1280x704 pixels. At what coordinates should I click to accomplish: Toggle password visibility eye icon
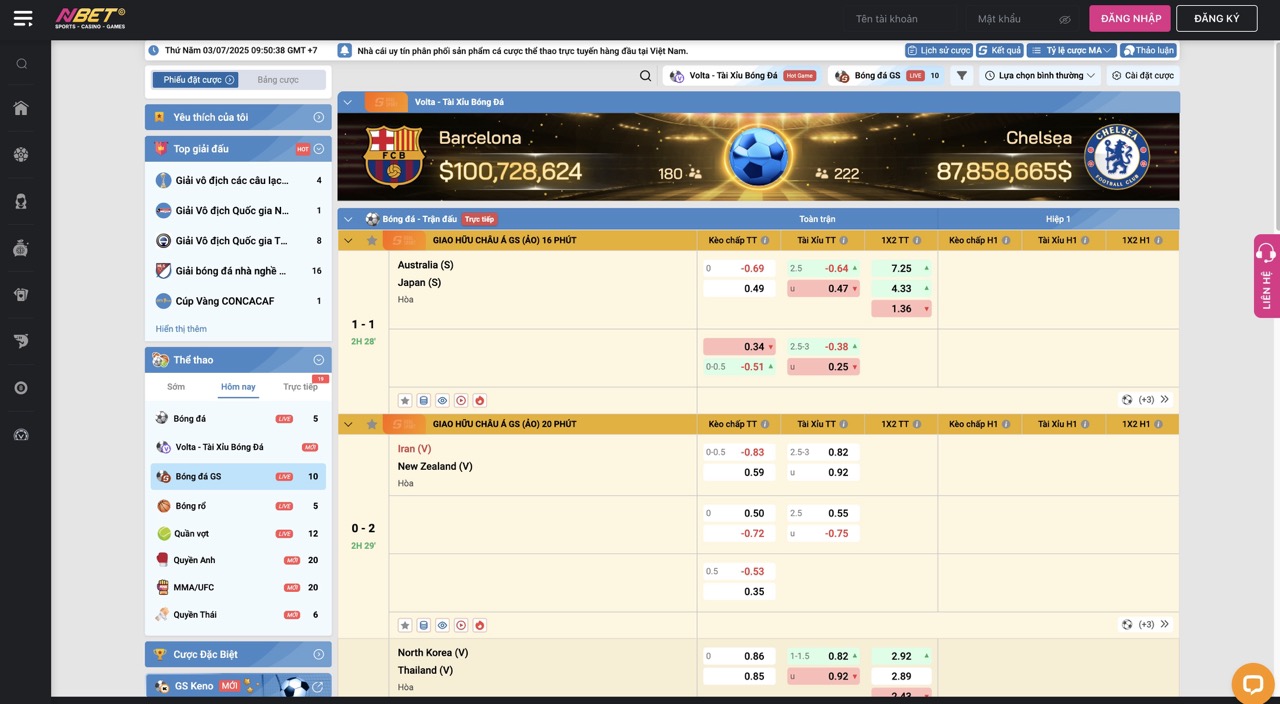(1065, 19)
